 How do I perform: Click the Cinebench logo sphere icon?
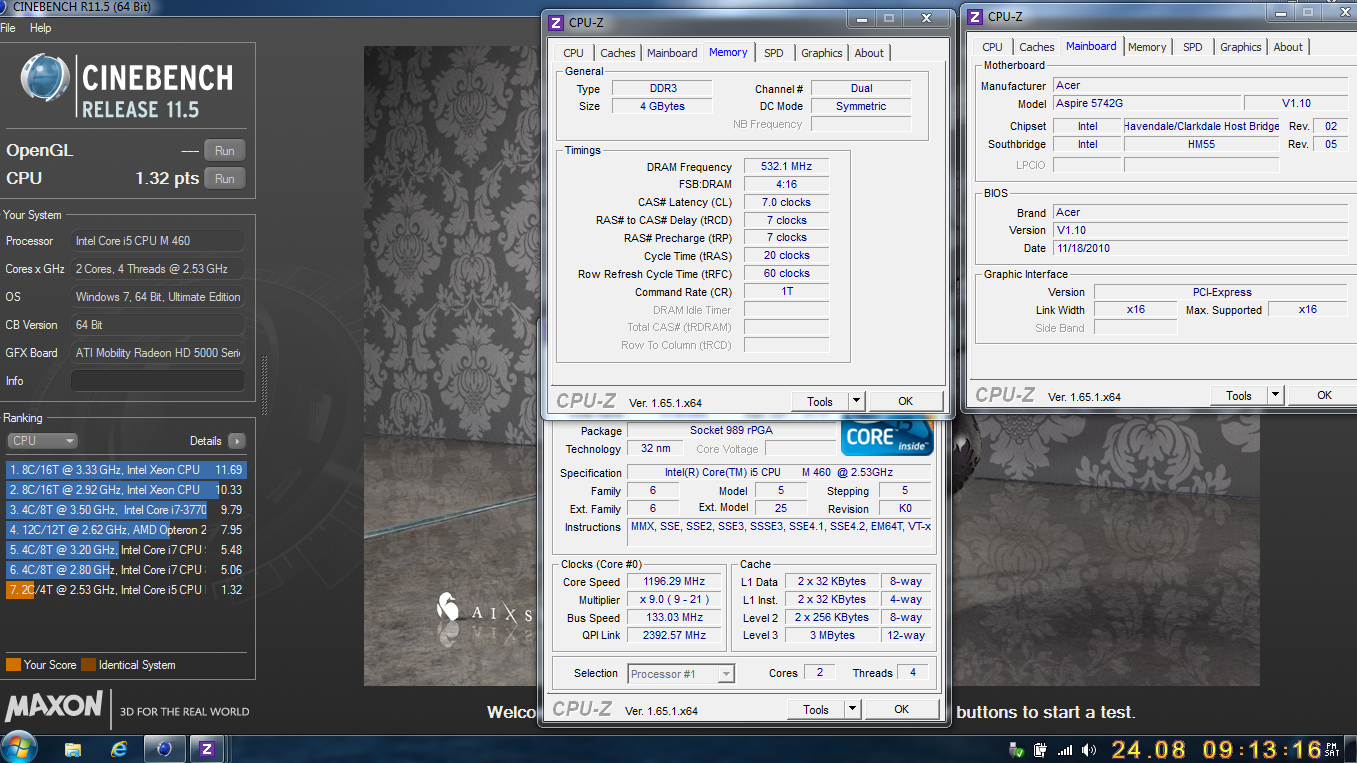46,79
